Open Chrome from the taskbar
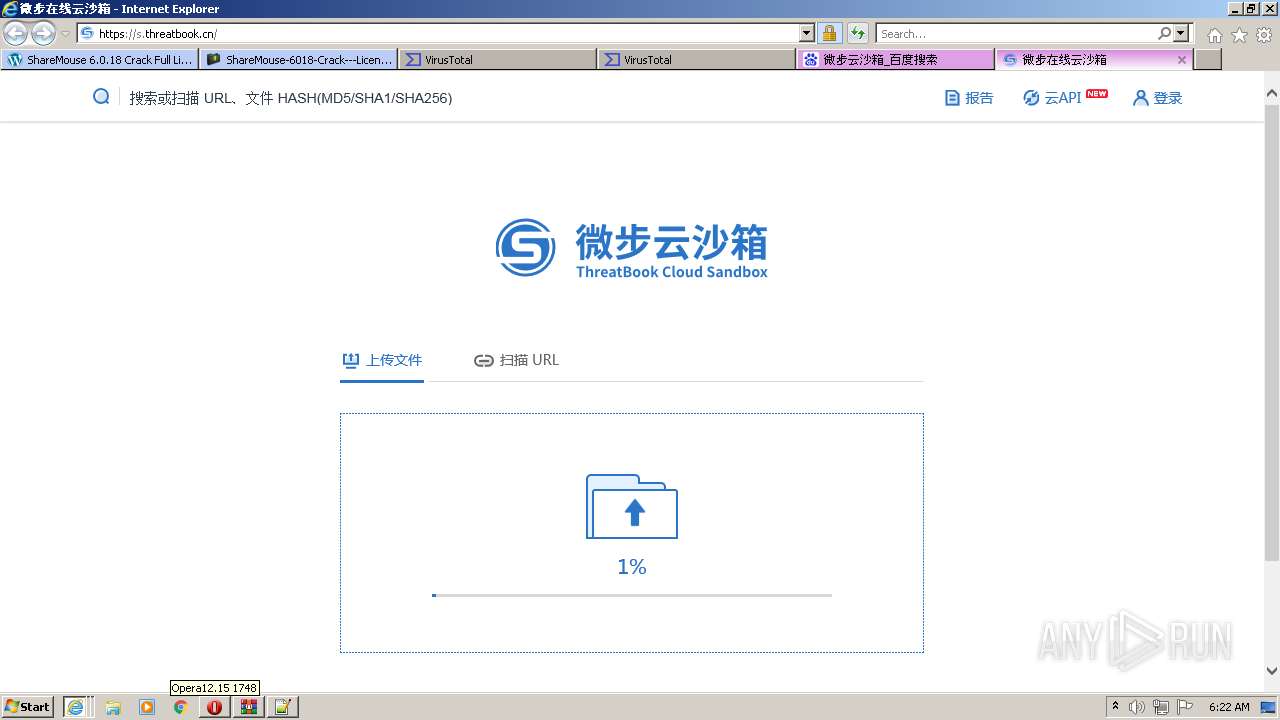The width and height of the screenshot is (1280, 720). pyautogui.click(x=181, y=707)
